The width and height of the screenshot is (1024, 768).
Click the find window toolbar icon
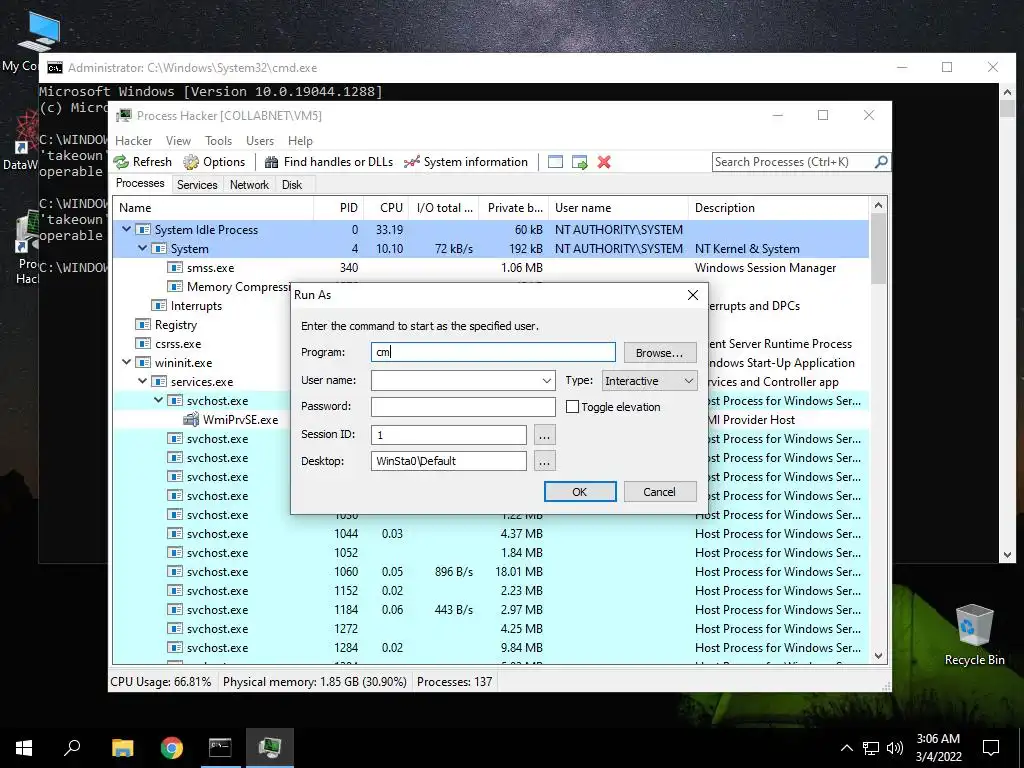555,162
